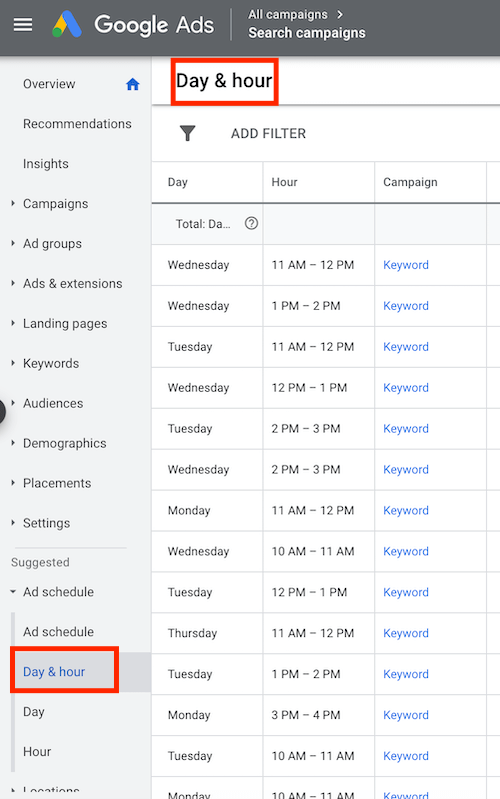The image size is (500, 799).
Task: Open Keyword link for Monday 3 PM – 4 PM
Action: [406, 715]
